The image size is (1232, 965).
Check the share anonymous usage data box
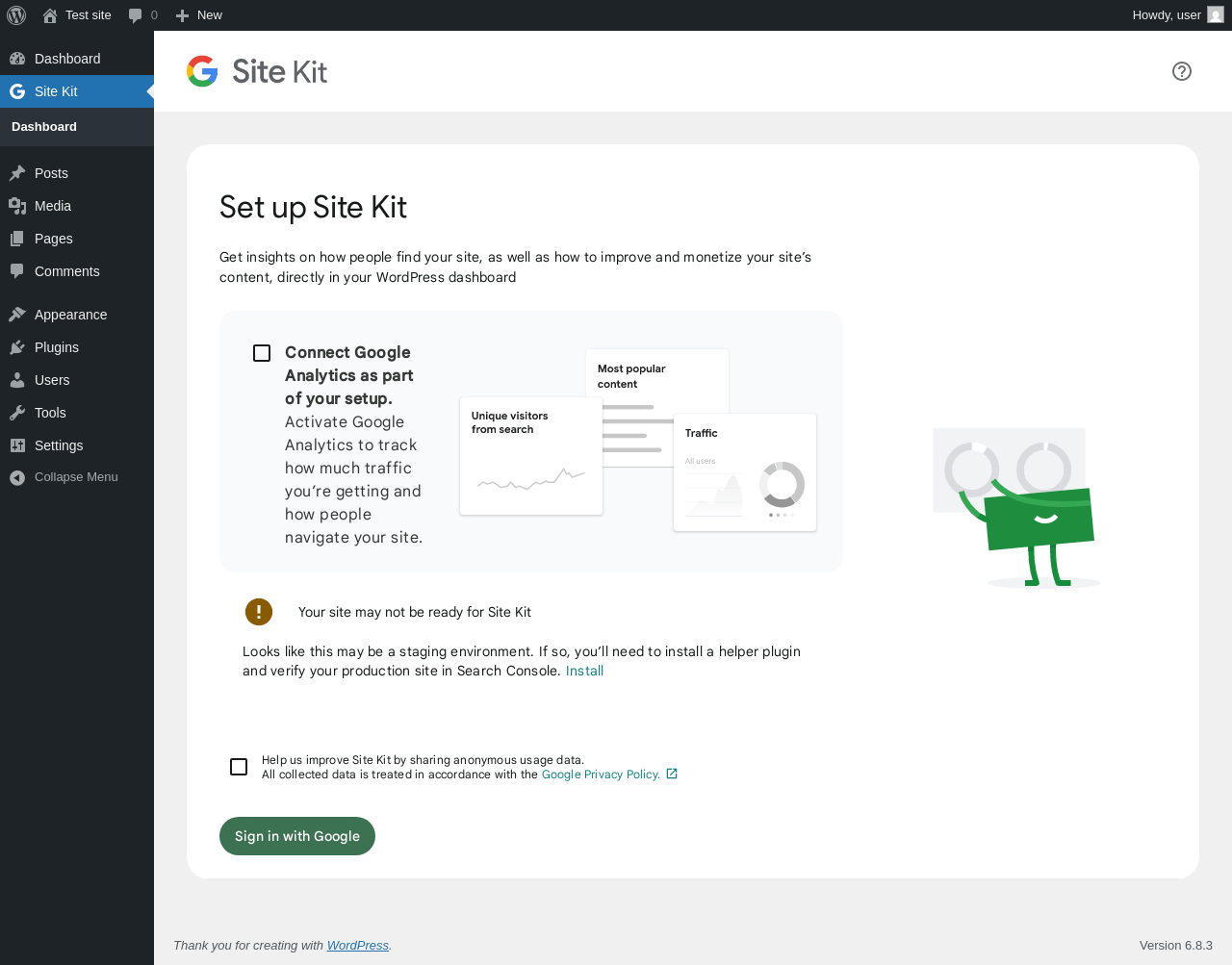(x=239, y=767)
